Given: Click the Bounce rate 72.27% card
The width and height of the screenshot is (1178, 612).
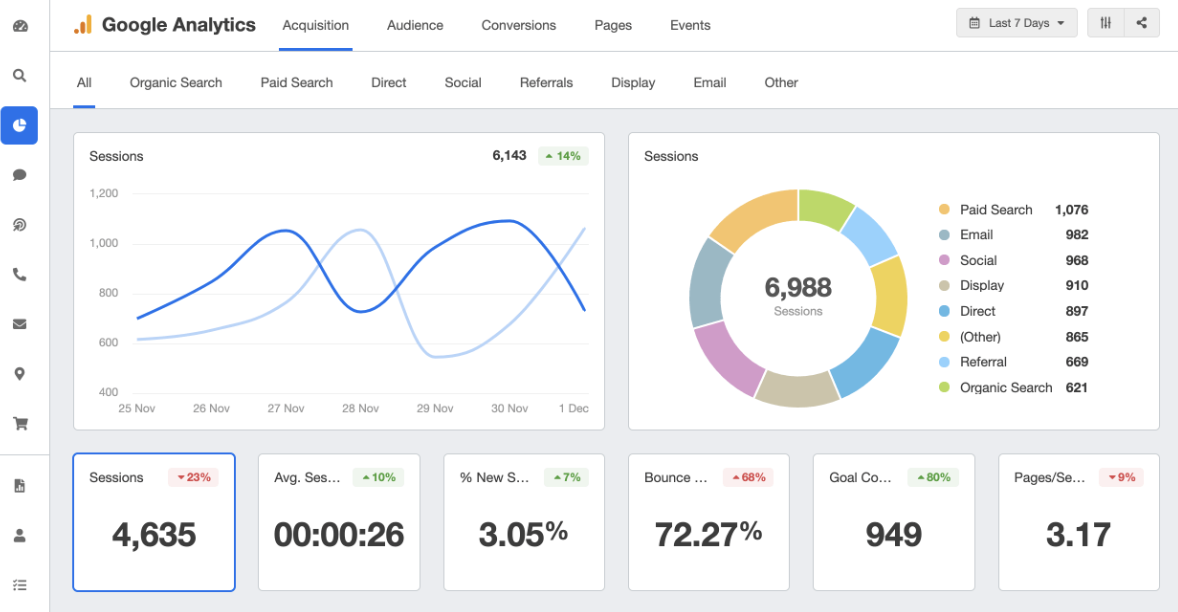Looking at the screenshot, I should click(x=708, y=522).
